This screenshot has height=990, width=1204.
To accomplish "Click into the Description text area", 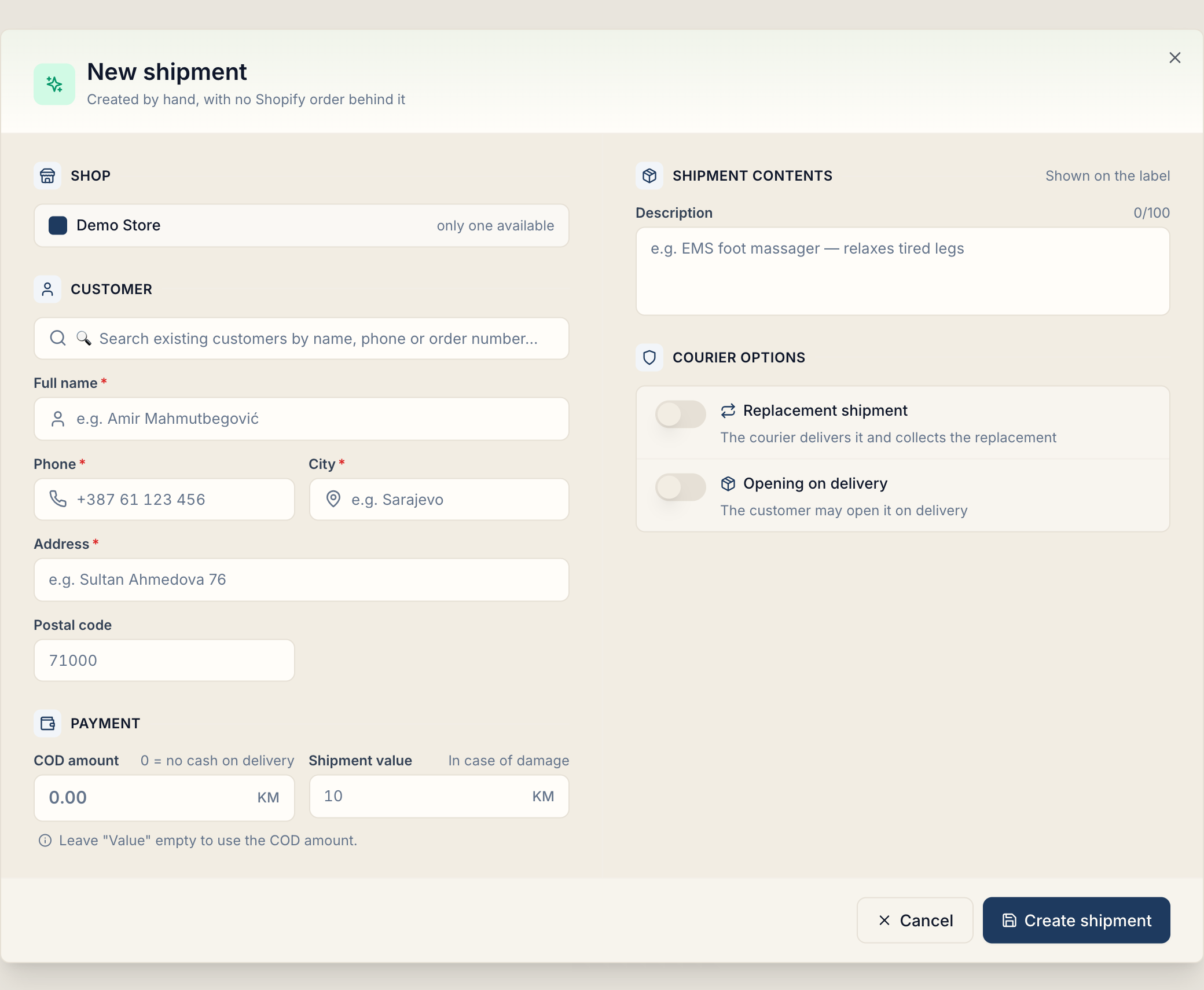I will pyautogui.click(x=903, y=271).
